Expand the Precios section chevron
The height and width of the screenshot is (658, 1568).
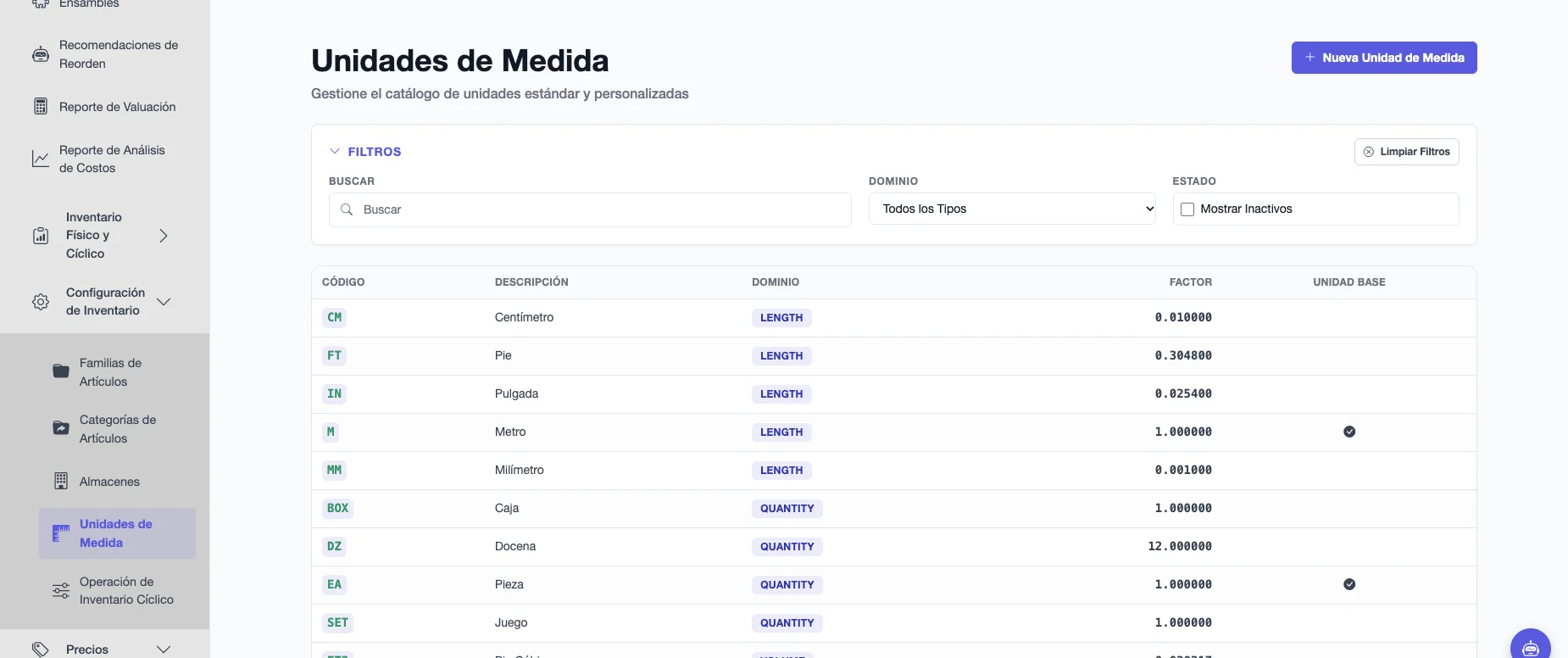(x=164, y=650)
